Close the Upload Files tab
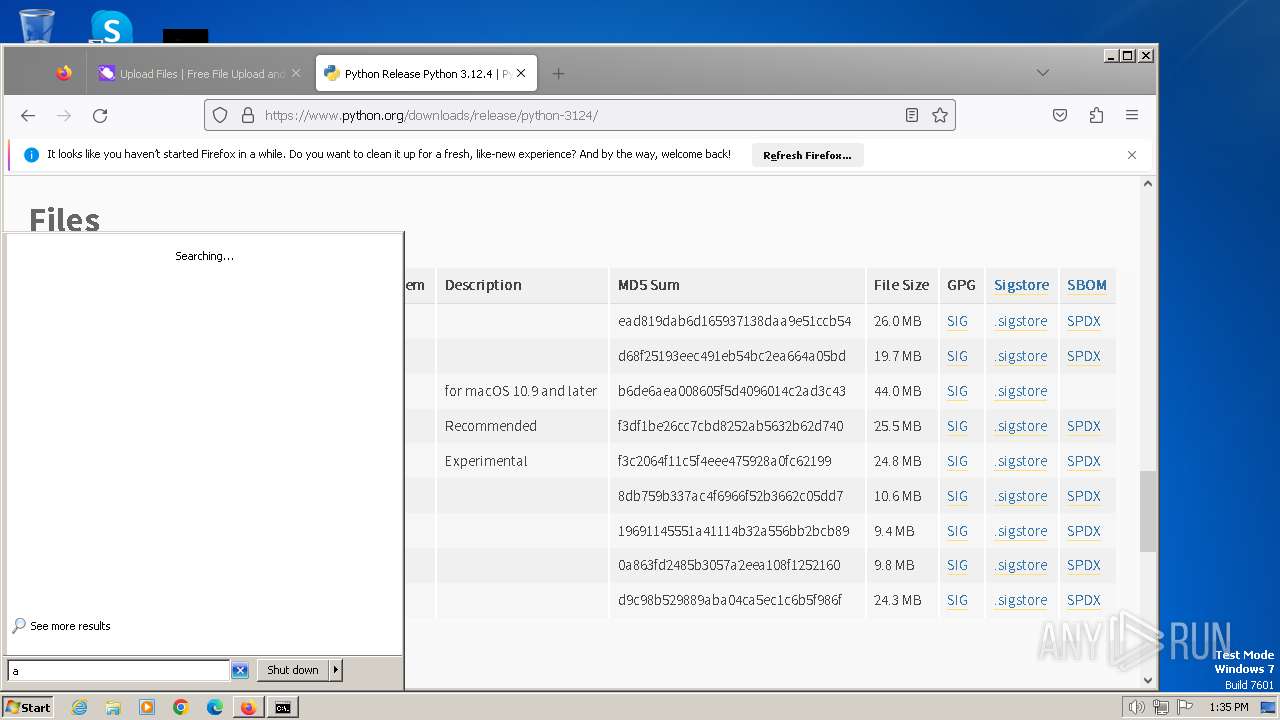This screenshot has width=1280, height=720. pyautogui.click(x=296, y=73)
